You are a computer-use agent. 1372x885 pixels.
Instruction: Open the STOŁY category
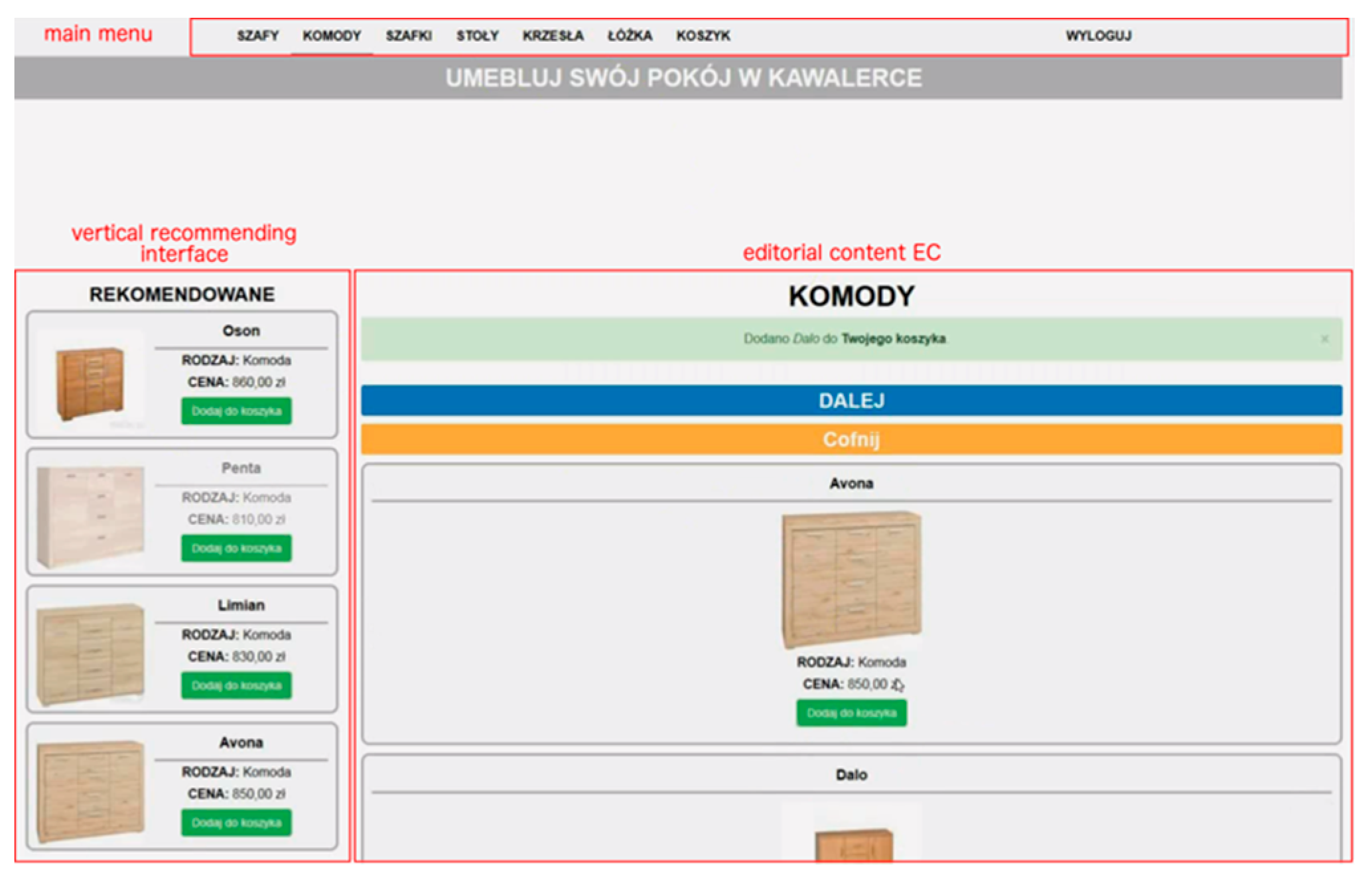click(477, 36)
